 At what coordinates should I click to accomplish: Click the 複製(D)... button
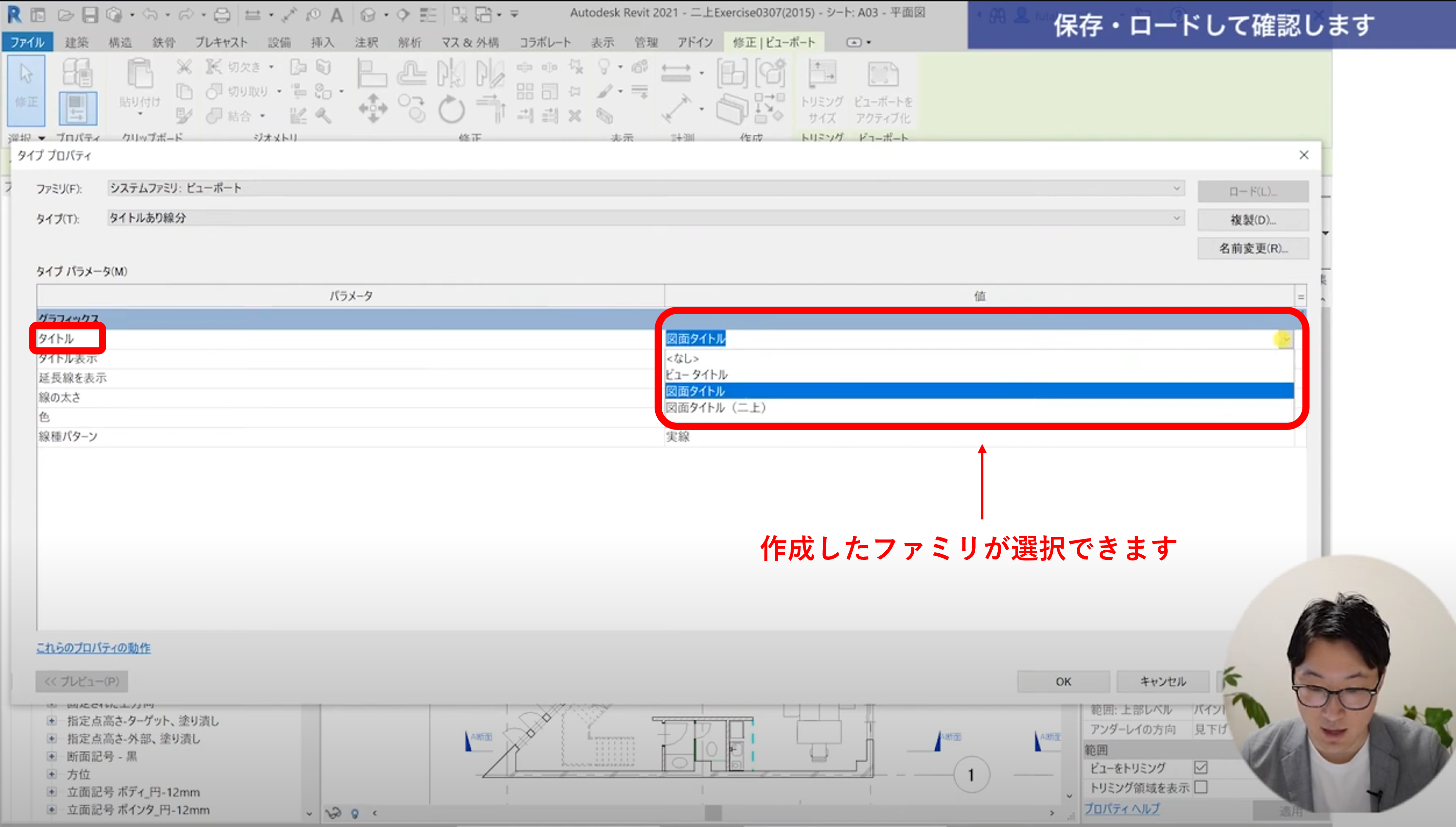point(1253,220)
